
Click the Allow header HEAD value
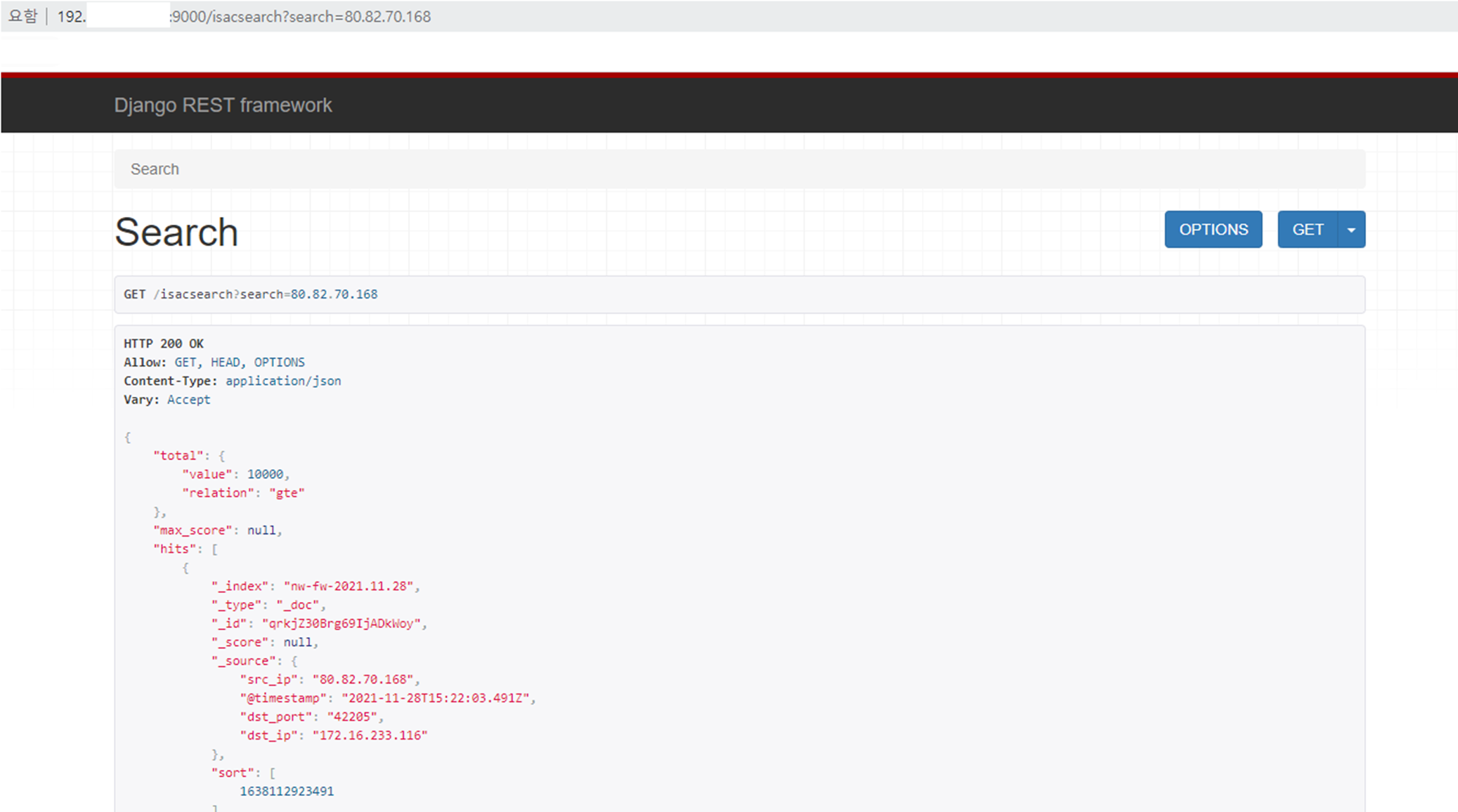coord(225,362)
